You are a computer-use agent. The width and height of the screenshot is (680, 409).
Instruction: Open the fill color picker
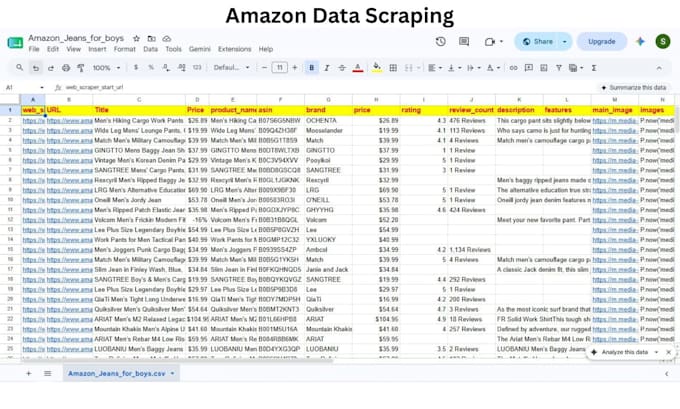pyautogui.click(x=377, y=68)
